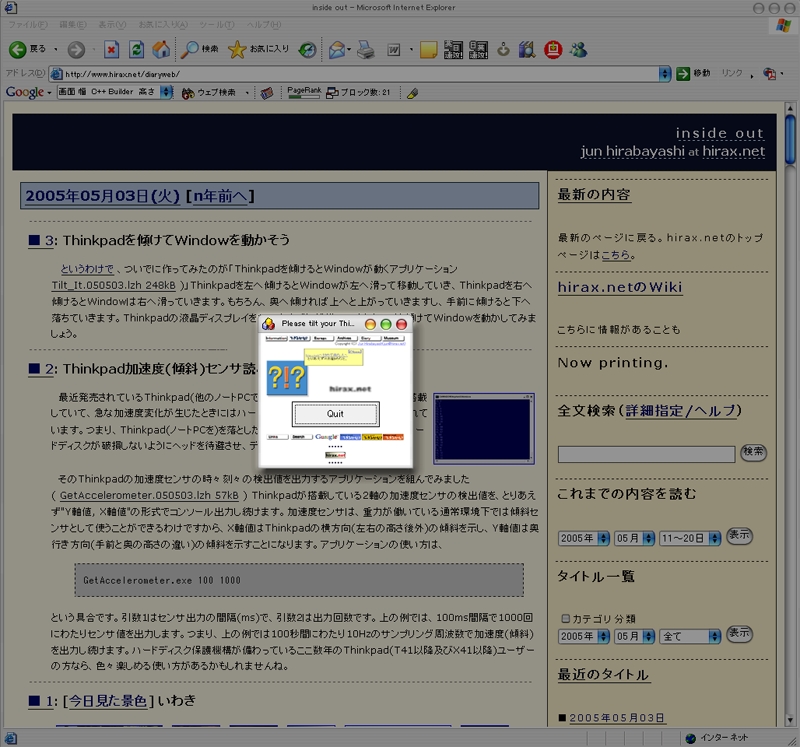Expand the 11～20日 day-range dropdown
Image resolution: width=800 pixels, height=747 pixels.
tap(688, 538)
